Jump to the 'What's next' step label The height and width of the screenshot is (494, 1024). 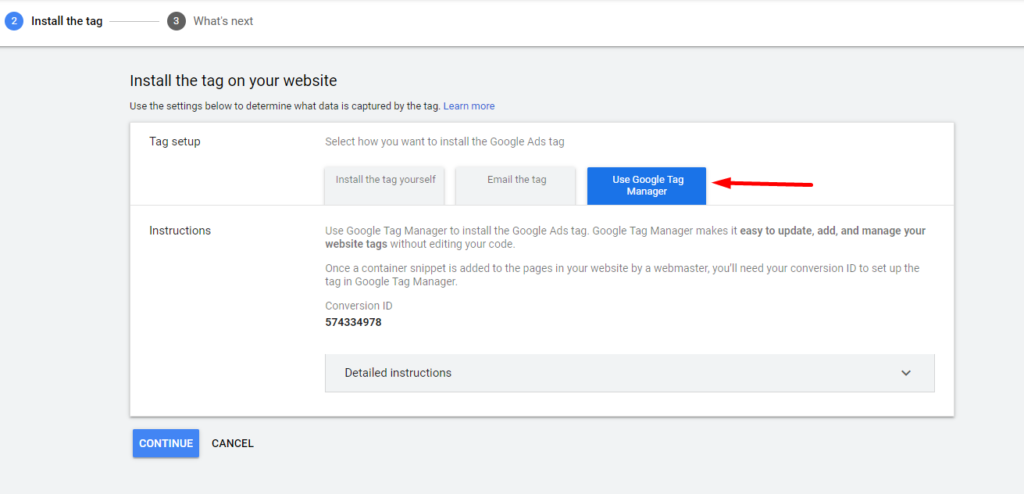click(223, 21)
